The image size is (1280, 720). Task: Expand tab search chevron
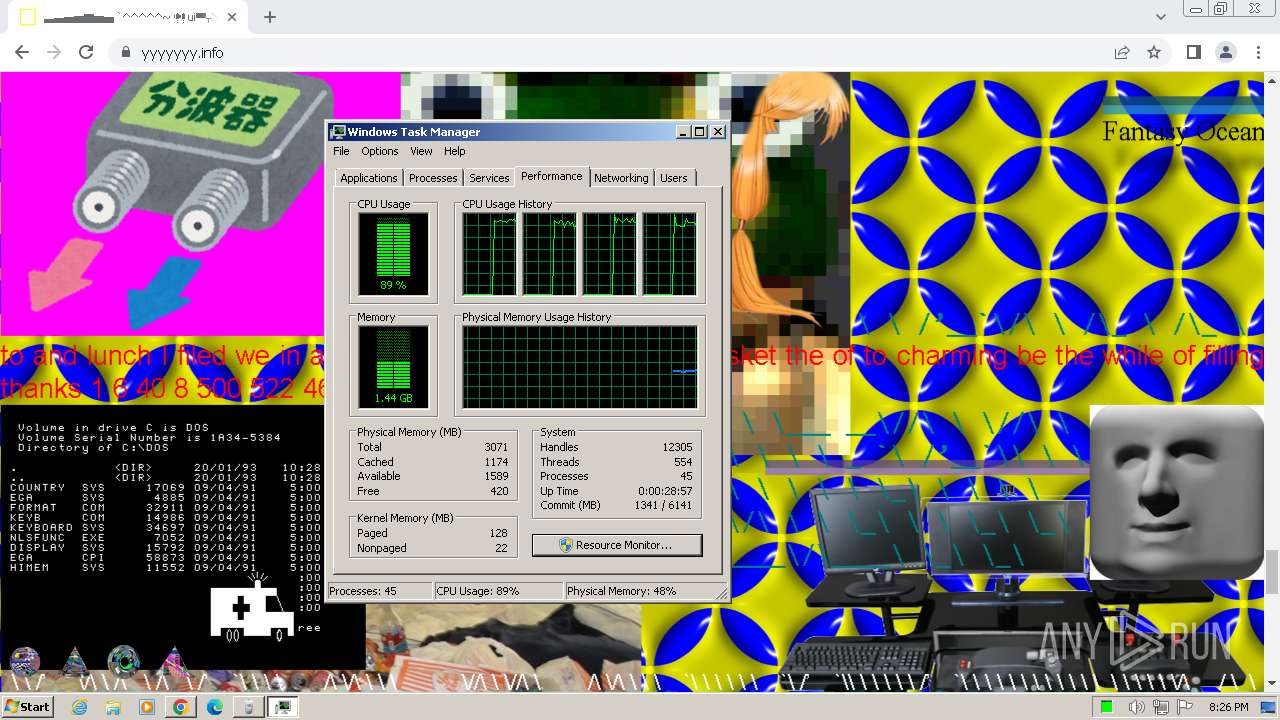(1160, 17)
